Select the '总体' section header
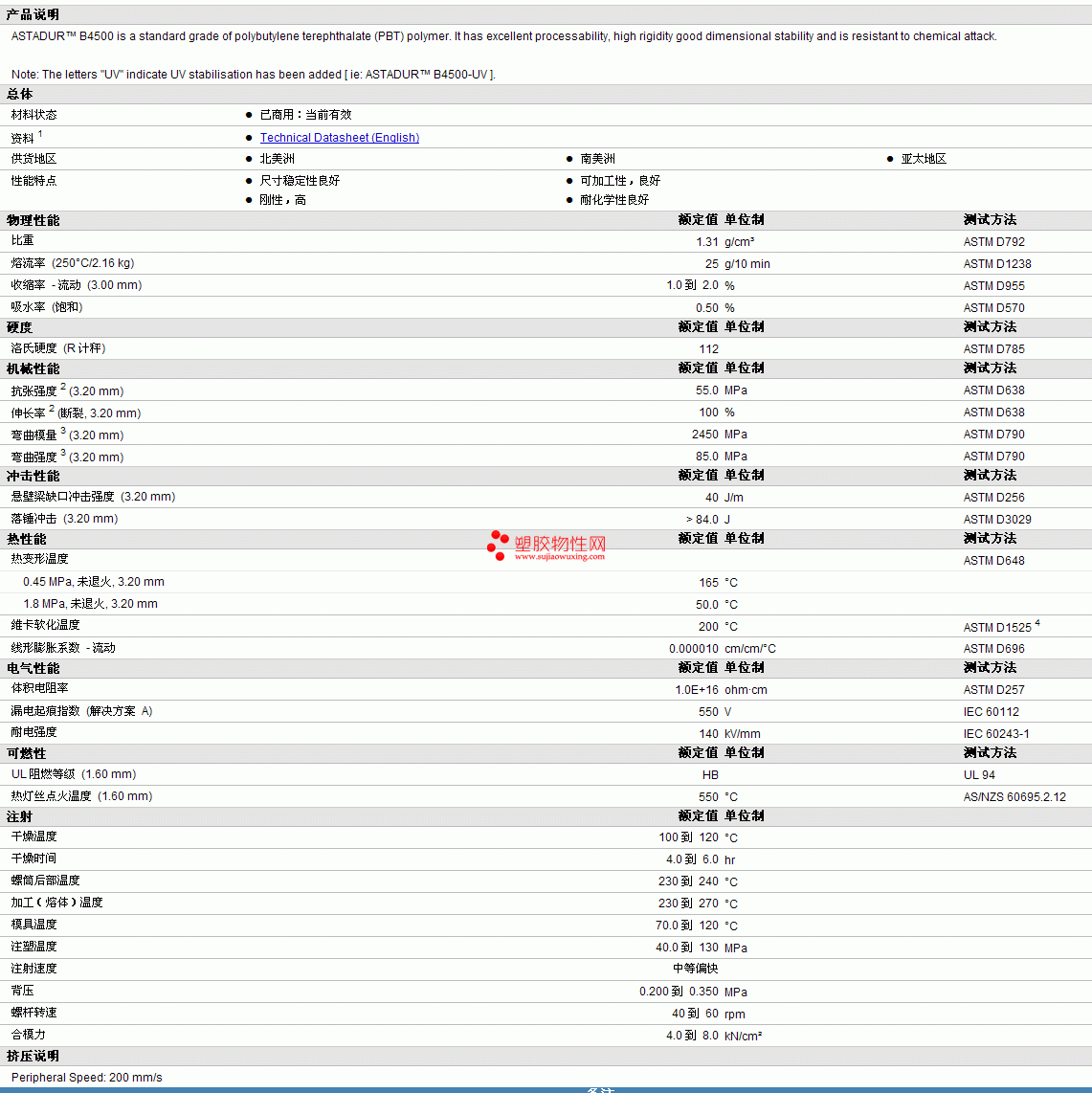Viewport: 1092px width, 1093px height. click(x=19, y=94)
